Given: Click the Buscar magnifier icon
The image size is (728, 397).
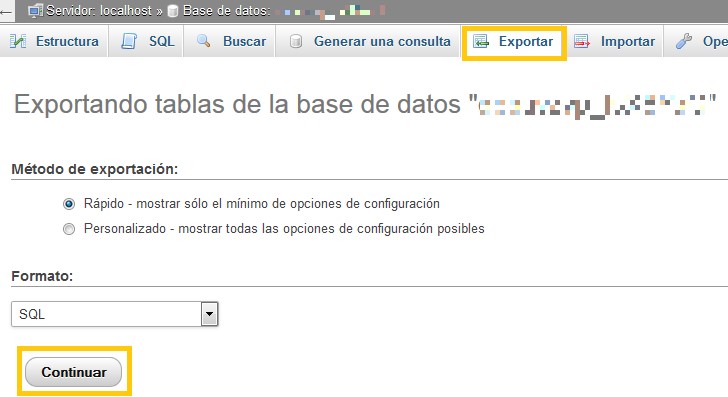Looking at the screenshot, I should (203, 41).
